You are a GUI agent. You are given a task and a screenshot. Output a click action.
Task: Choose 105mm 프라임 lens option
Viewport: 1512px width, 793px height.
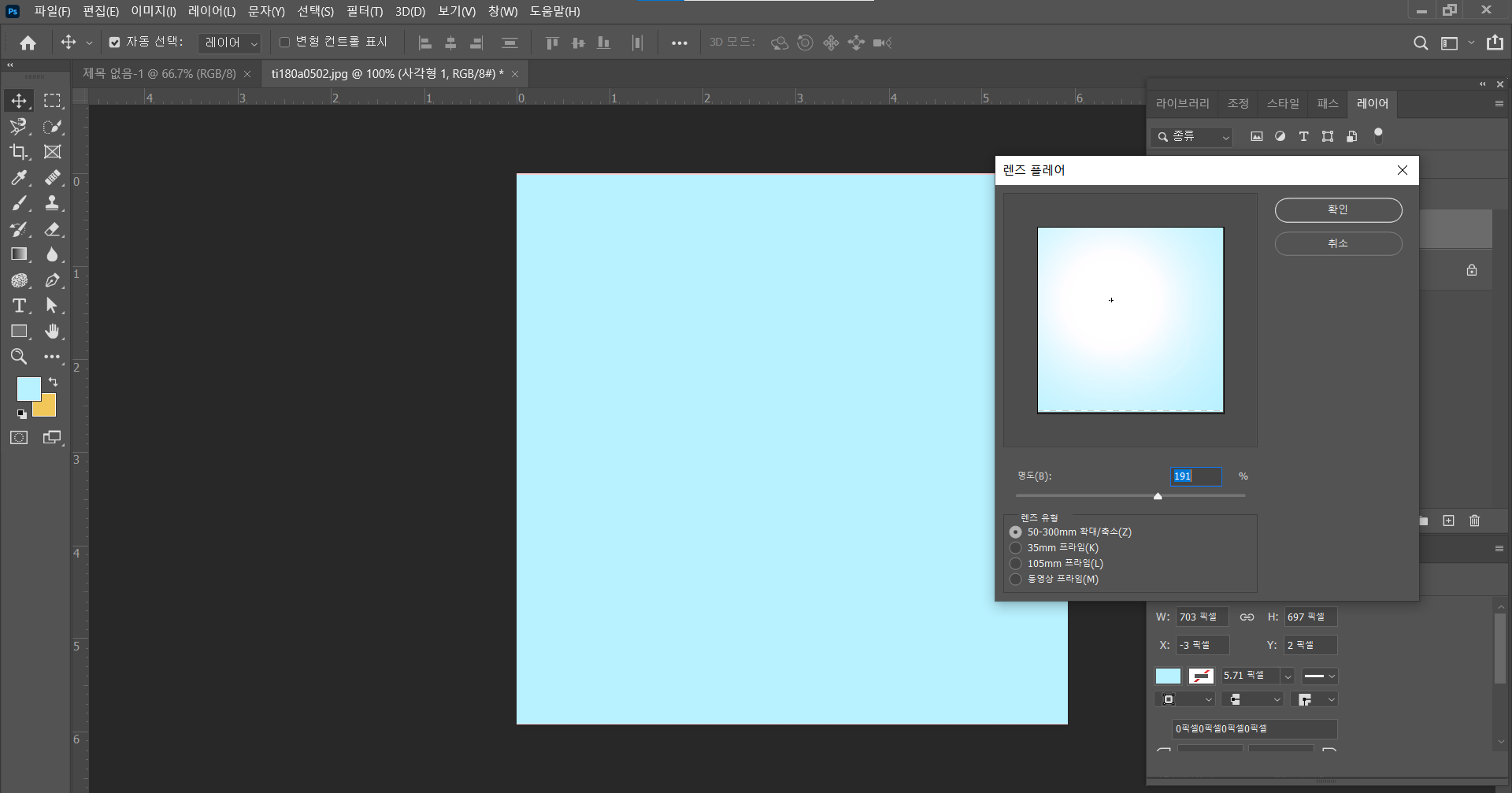pos(1016,564)
